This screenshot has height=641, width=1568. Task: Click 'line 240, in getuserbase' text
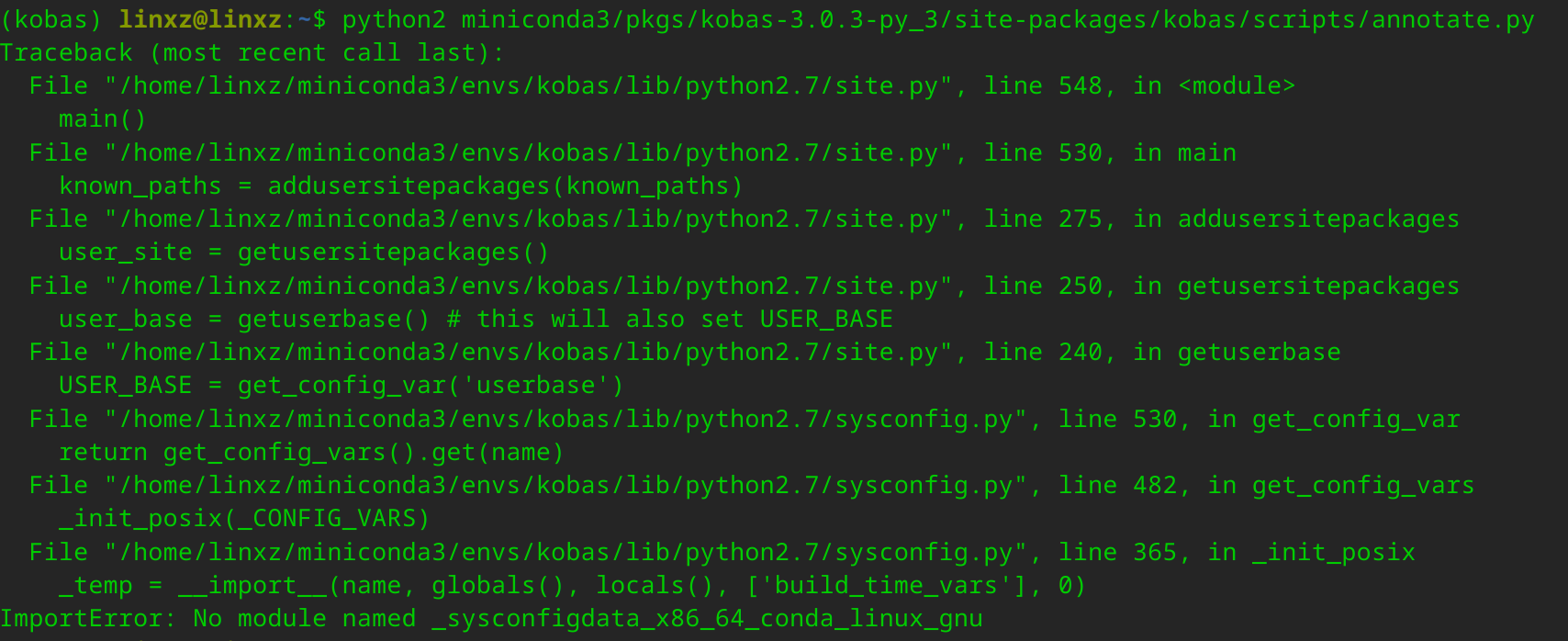pyautogui.click(x=1162, y=353)
